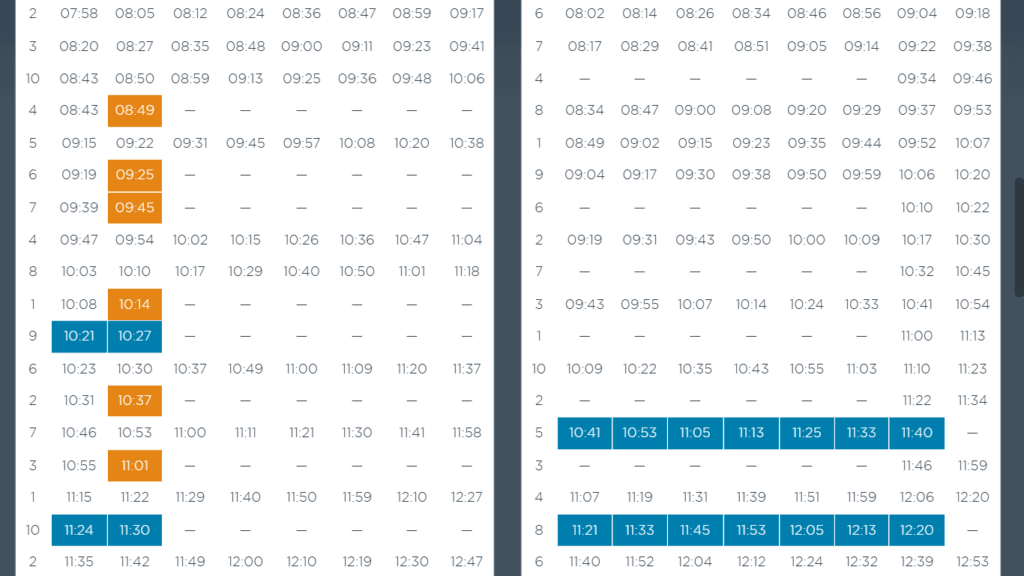
Task: Select the blue-highlighted 11:30 cell
Action: pos(135,531)
